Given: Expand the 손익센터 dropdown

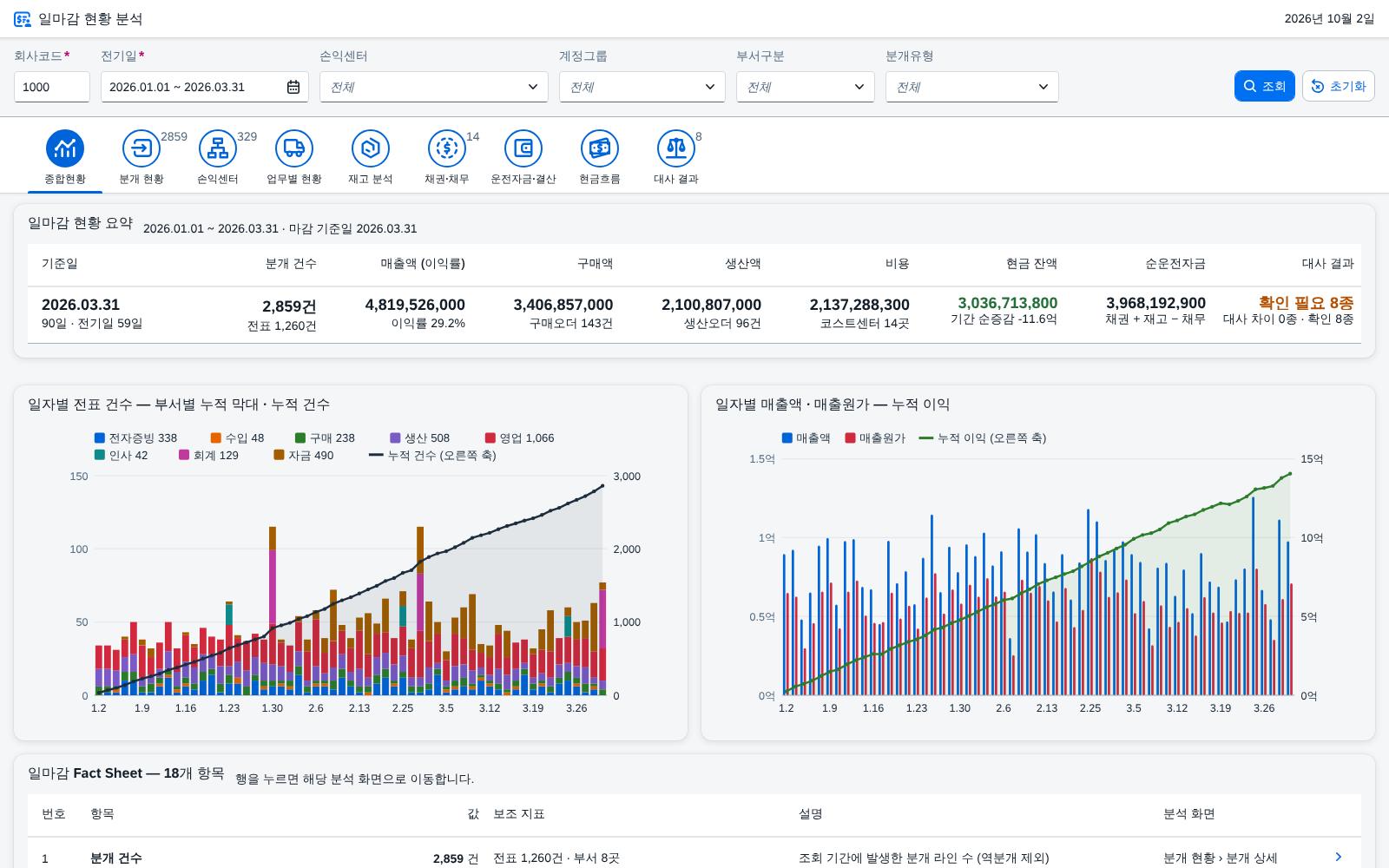Looking at the screenshot, I should tap(434, 87).
